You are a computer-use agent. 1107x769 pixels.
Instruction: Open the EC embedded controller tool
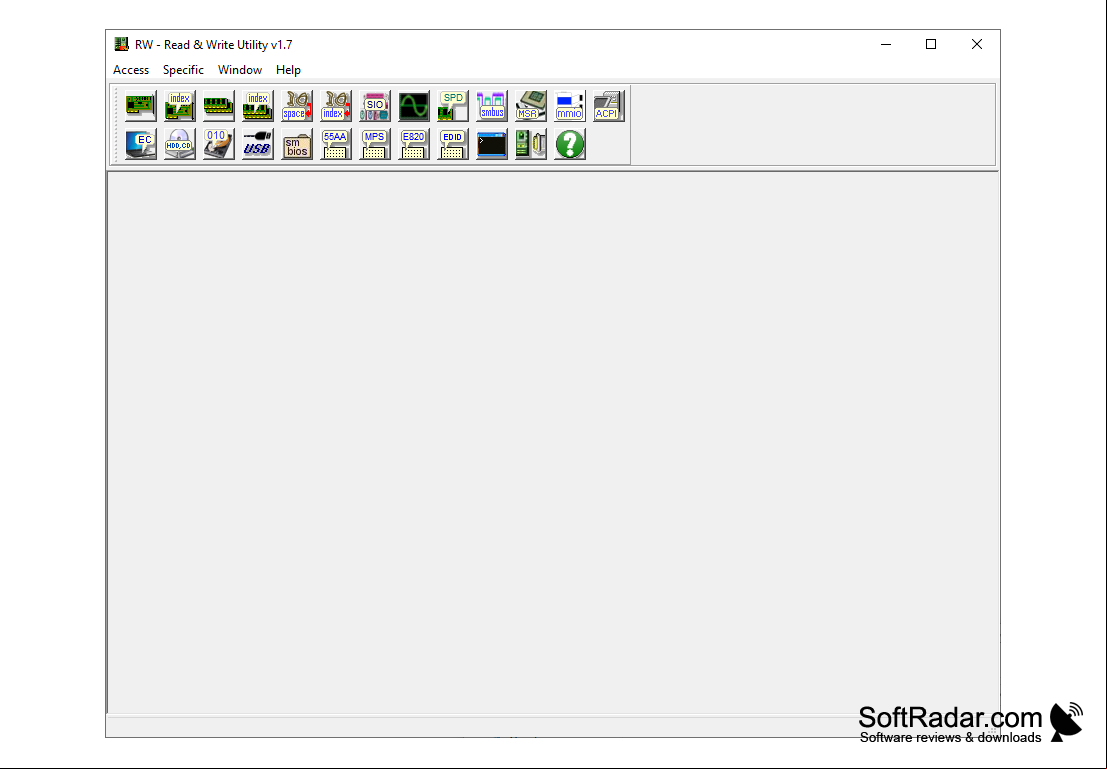(x=140, y=144)
